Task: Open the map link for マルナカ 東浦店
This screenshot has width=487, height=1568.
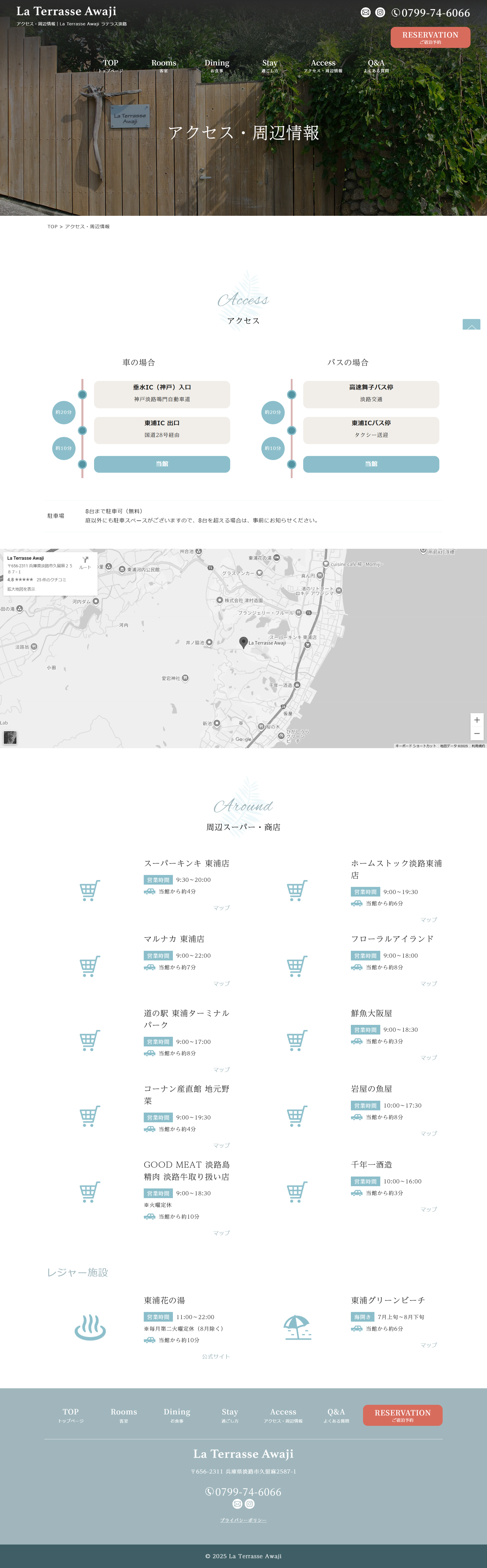Action: tap(222, 984)
